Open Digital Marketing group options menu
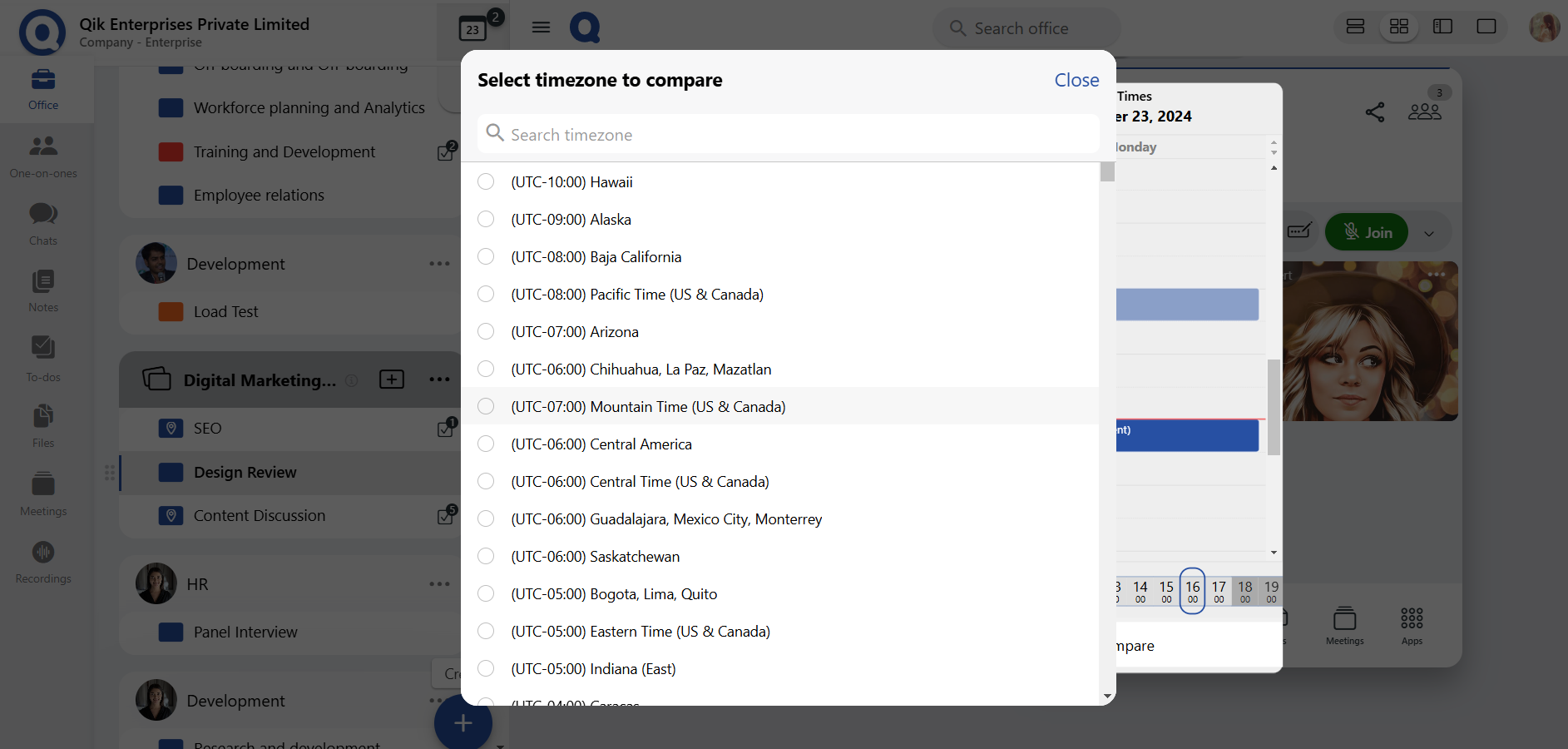Screen dimensions: 1568x749 point(439,379)
